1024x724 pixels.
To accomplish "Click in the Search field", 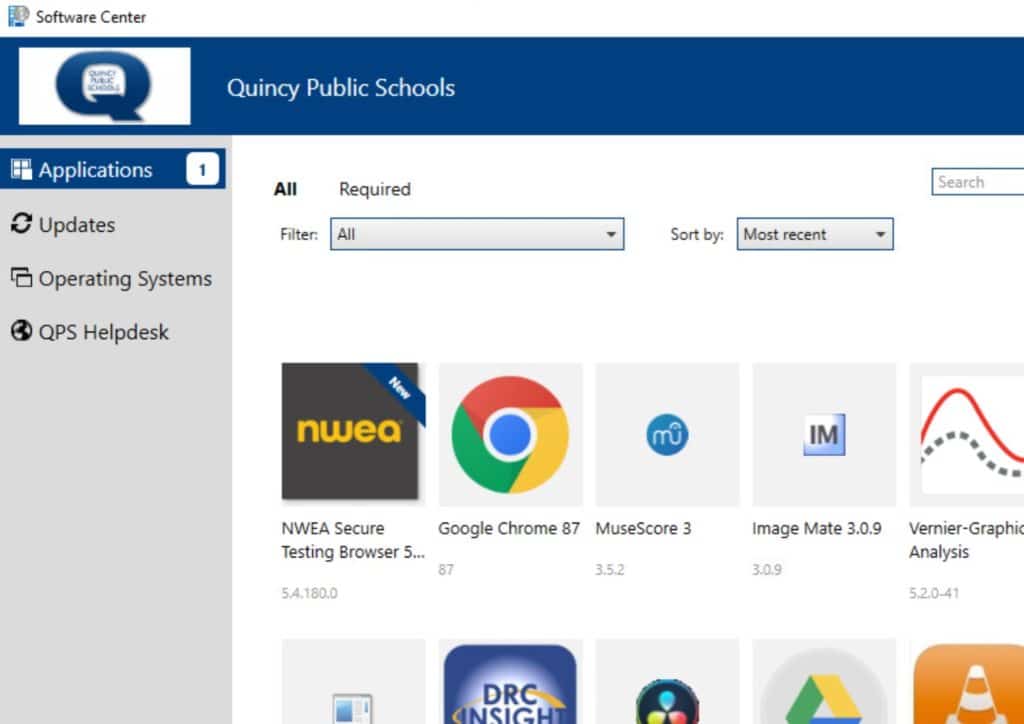I will tap(978, 182).
